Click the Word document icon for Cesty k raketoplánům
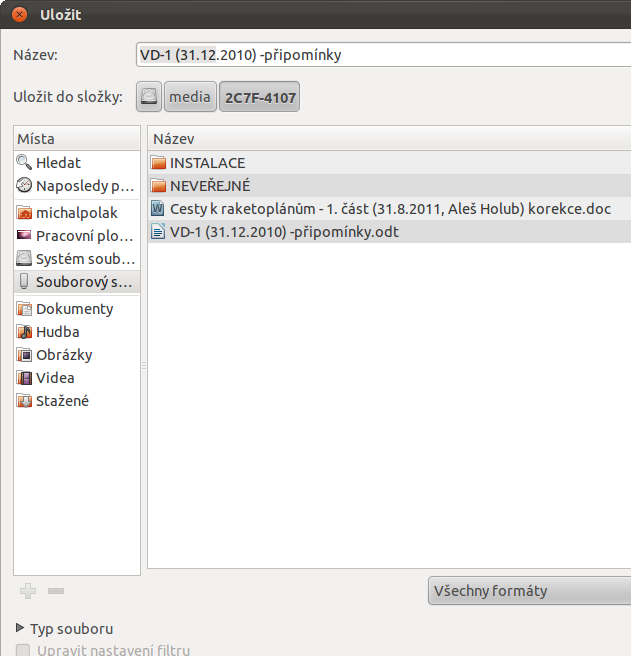631x656 pixels. [158, 208]
